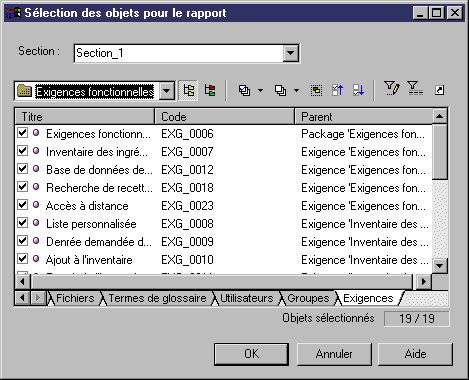
Task: Select the Exigences fonctionnelles package combo box
Action: click(x=94, y=91)
